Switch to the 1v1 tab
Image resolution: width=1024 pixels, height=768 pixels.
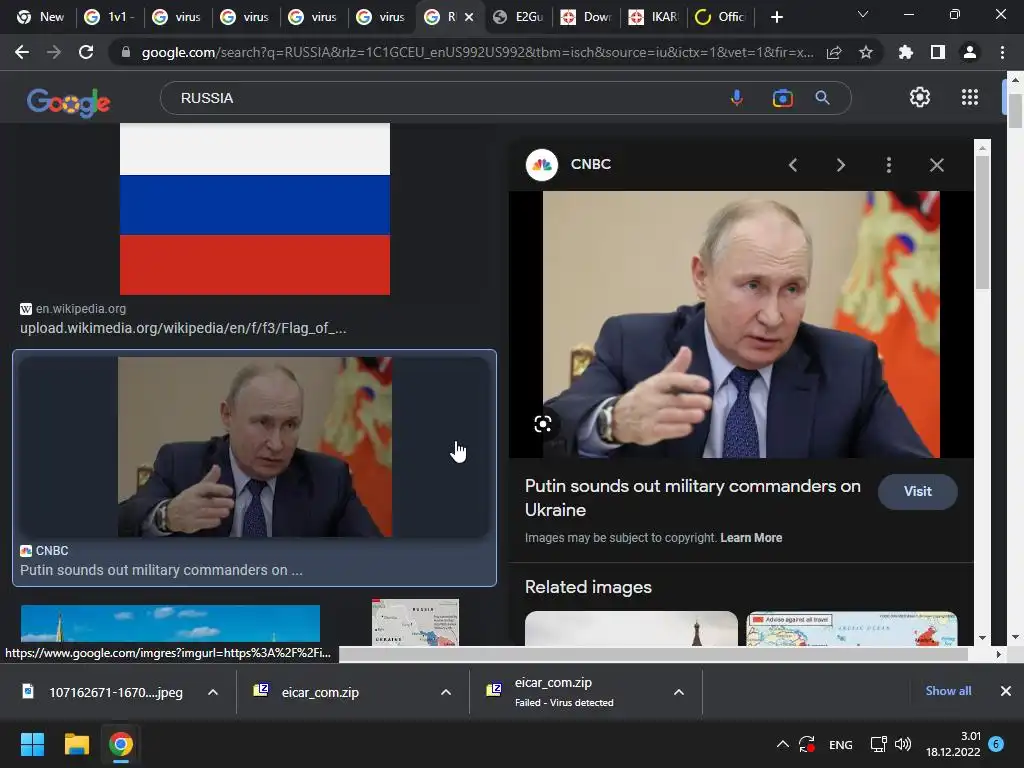110,17
